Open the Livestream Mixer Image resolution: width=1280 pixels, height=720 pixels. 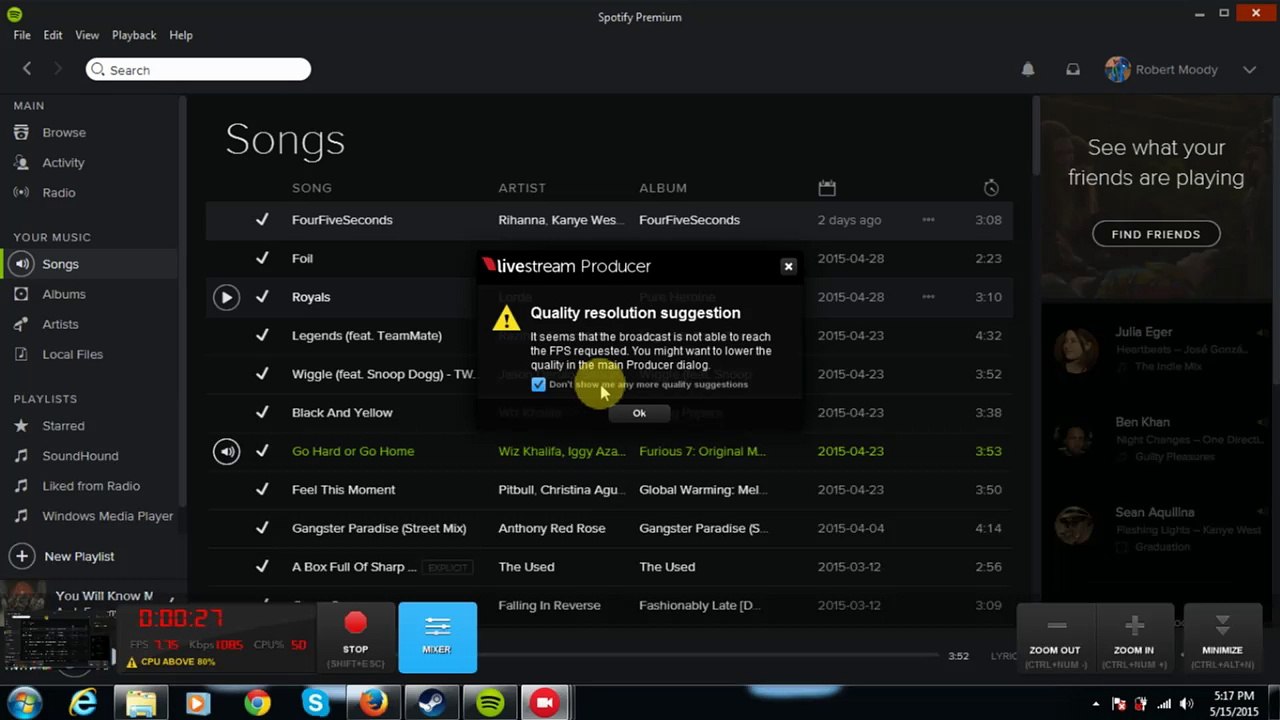click(437, 636)
